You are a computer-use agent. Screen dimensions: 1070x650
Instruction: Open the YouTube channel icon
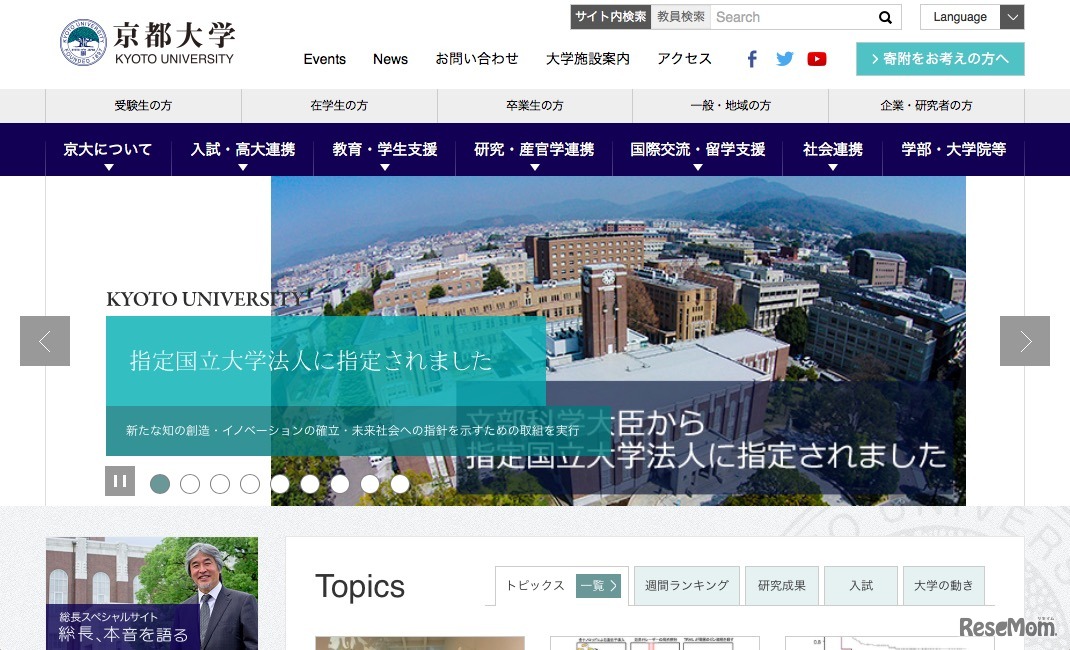[x=817, y=59]
